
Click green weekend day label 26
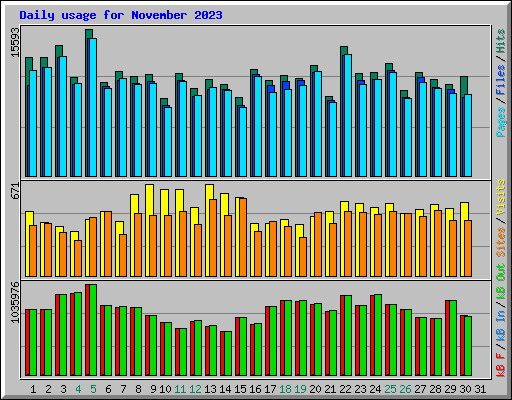(405, 389)
